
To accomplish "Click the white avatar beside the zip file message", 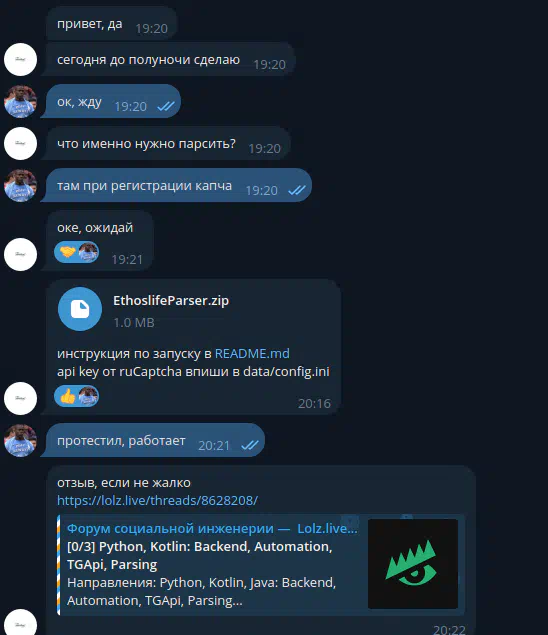I will pos(20,398).
